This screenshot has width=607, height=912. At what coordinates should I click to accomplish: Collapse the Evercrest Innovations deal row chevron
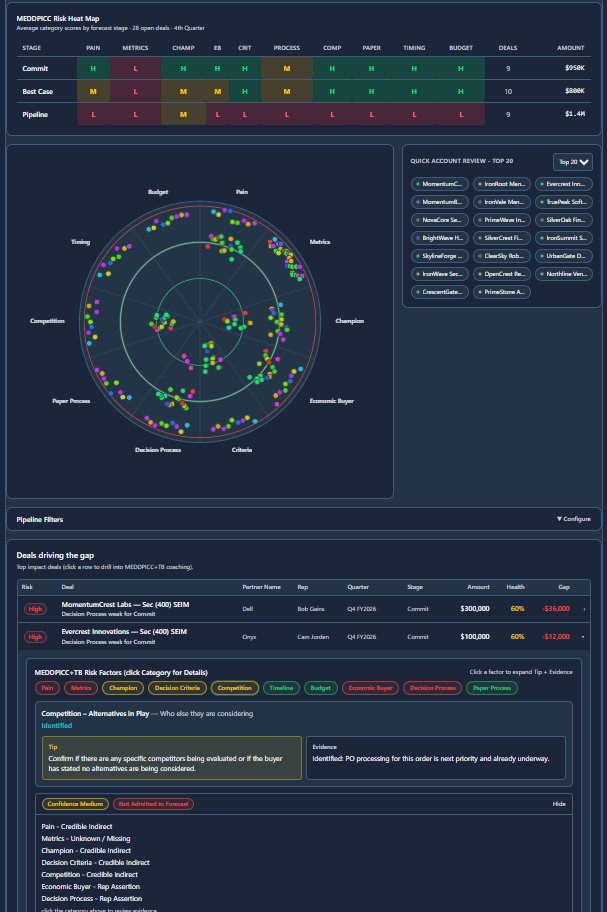(585, 636)
